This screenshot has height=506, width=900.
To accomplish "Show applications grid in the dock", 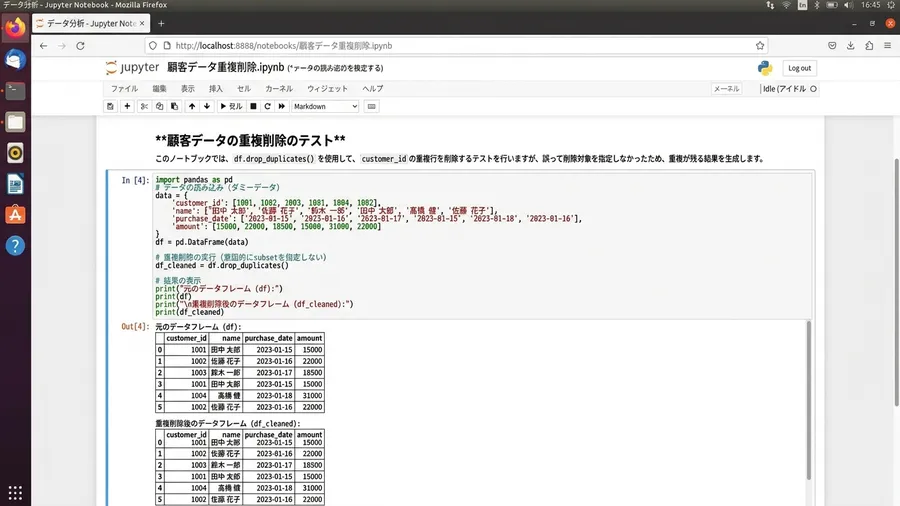I will pyautogui.click(x=15, y=492).
